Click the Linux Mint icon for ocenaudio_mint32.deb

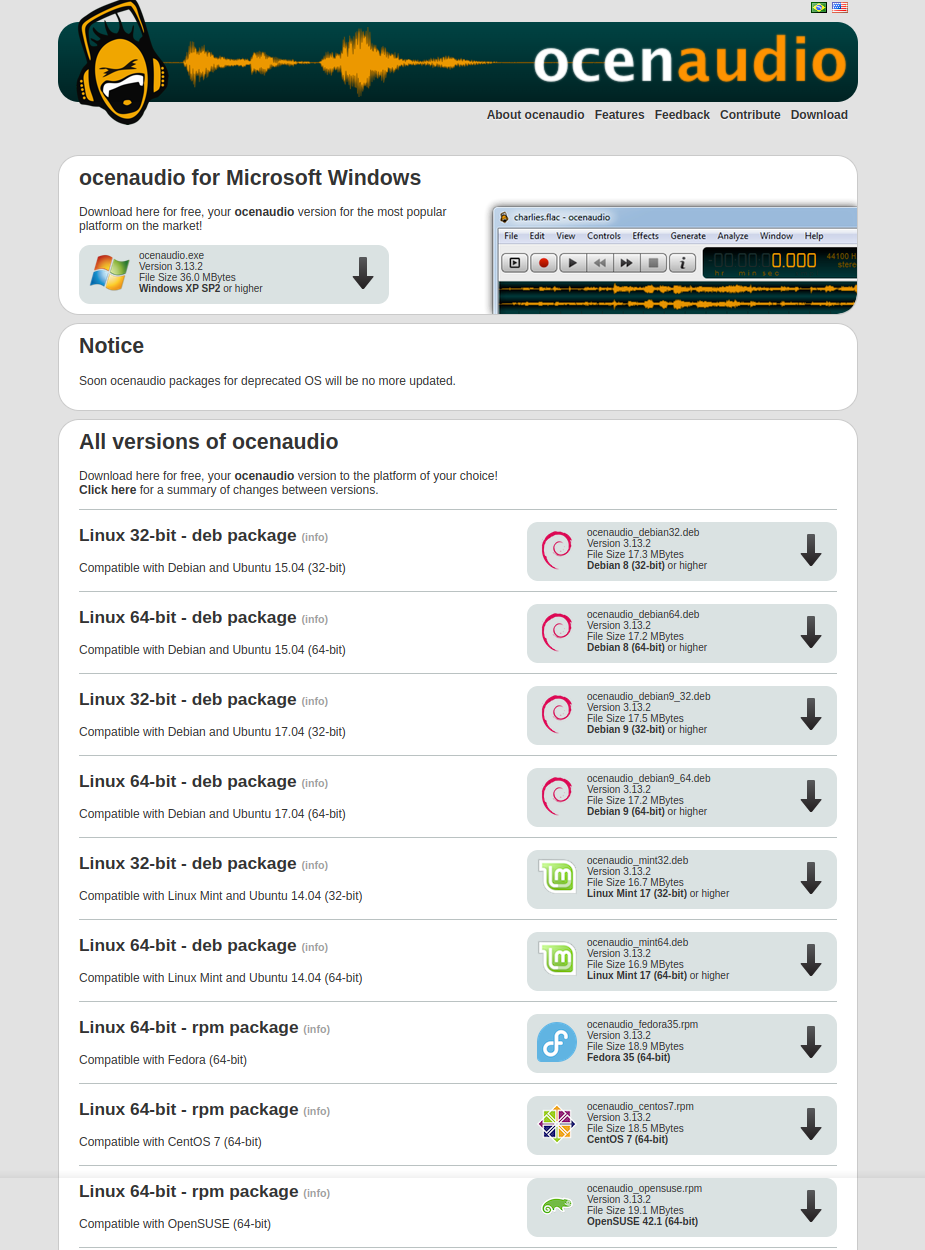[x=557, y=877]
